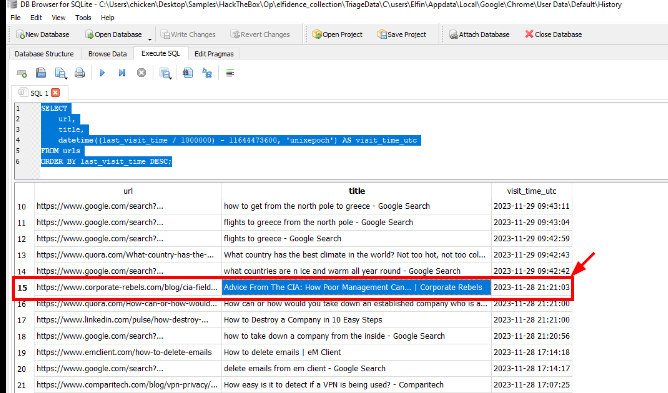Select 'flights to greece - Google Search' cell

[x=357, y=239]
